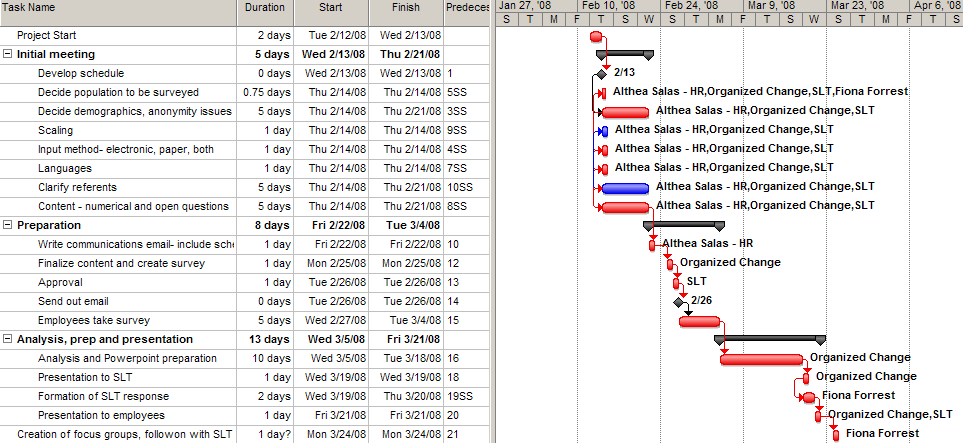
Task: Click the Predecessors column header
Action: pos(467,8)
